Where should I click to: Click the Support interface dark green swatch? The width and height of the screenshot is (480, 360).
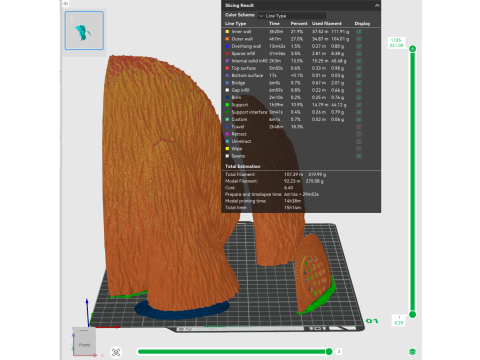pos(227,112)
